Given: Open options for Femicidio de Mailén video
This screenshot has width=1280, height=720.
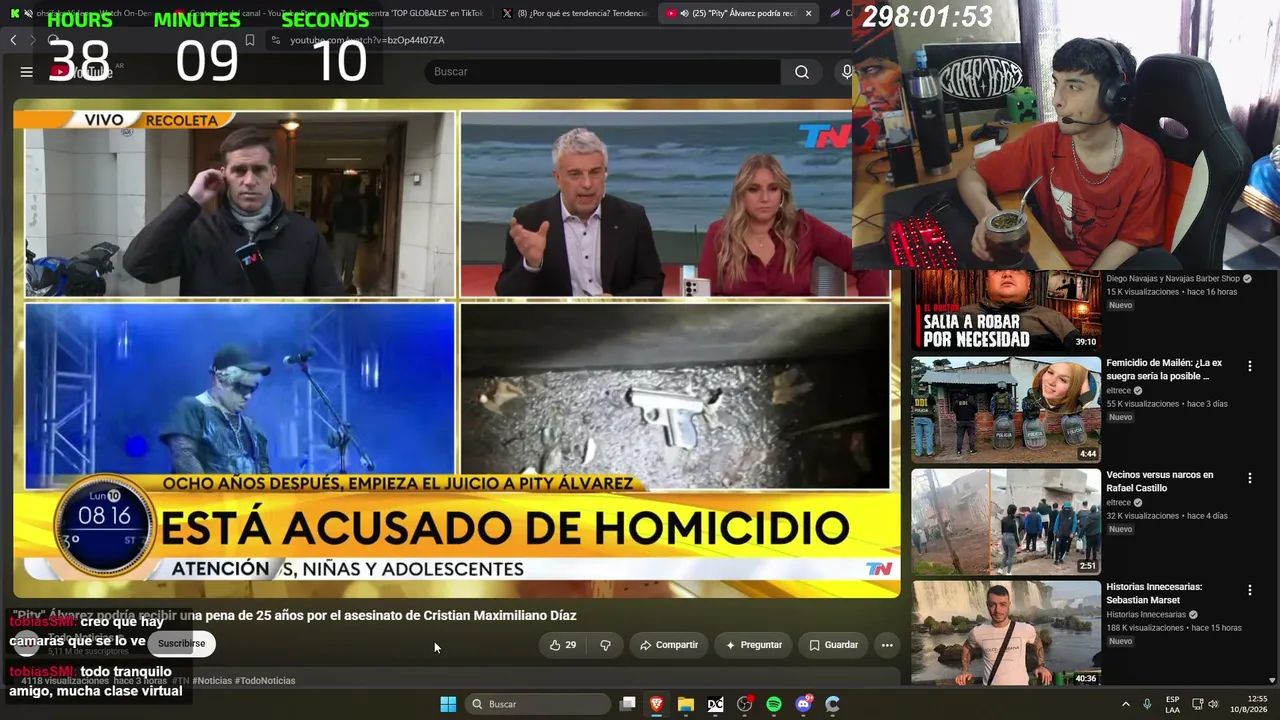Looking at the screenshot, I should [x=1249, y=367].
